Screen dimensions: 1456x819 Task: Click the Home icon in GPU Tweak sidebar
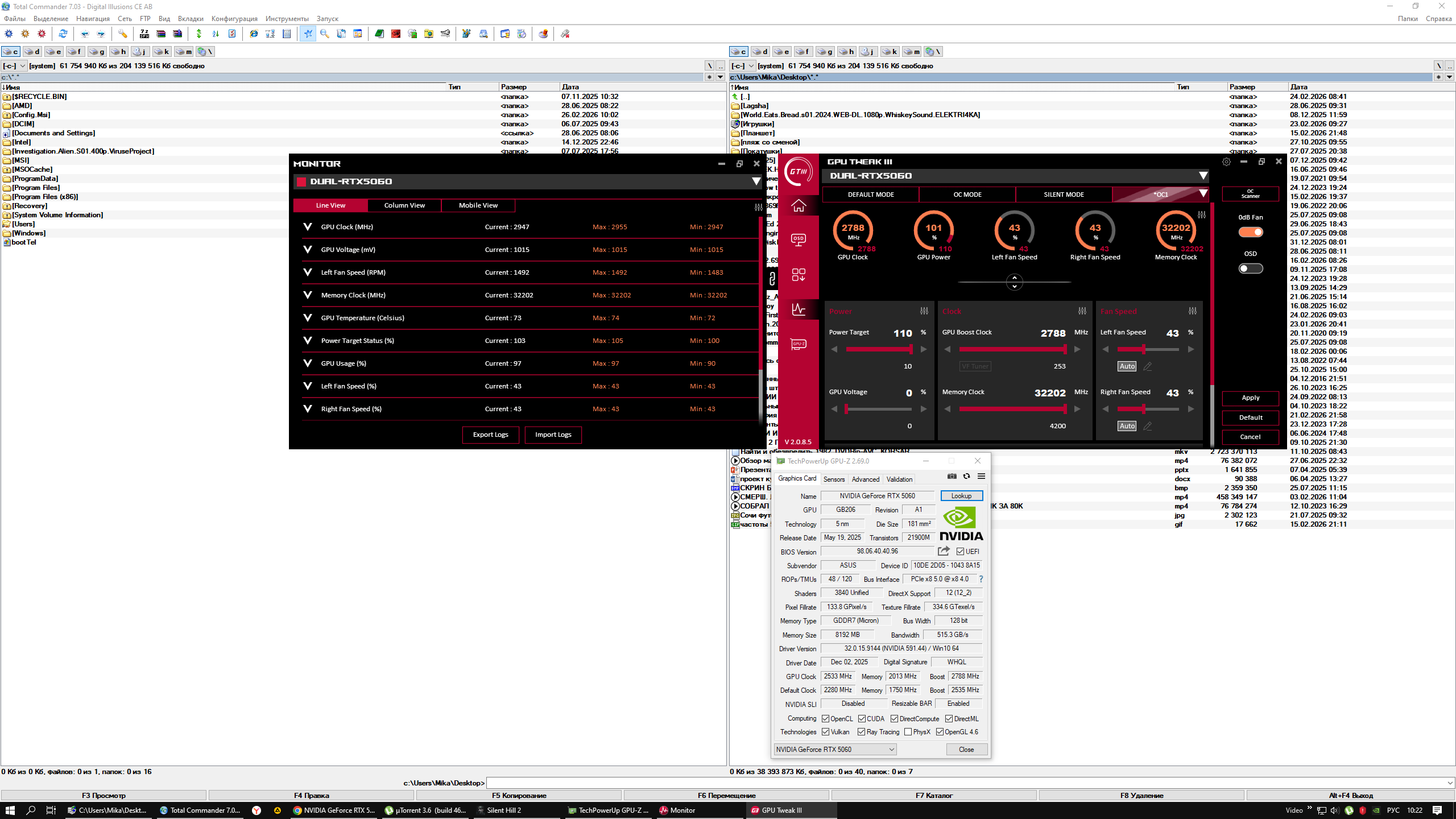coord(799,205)
